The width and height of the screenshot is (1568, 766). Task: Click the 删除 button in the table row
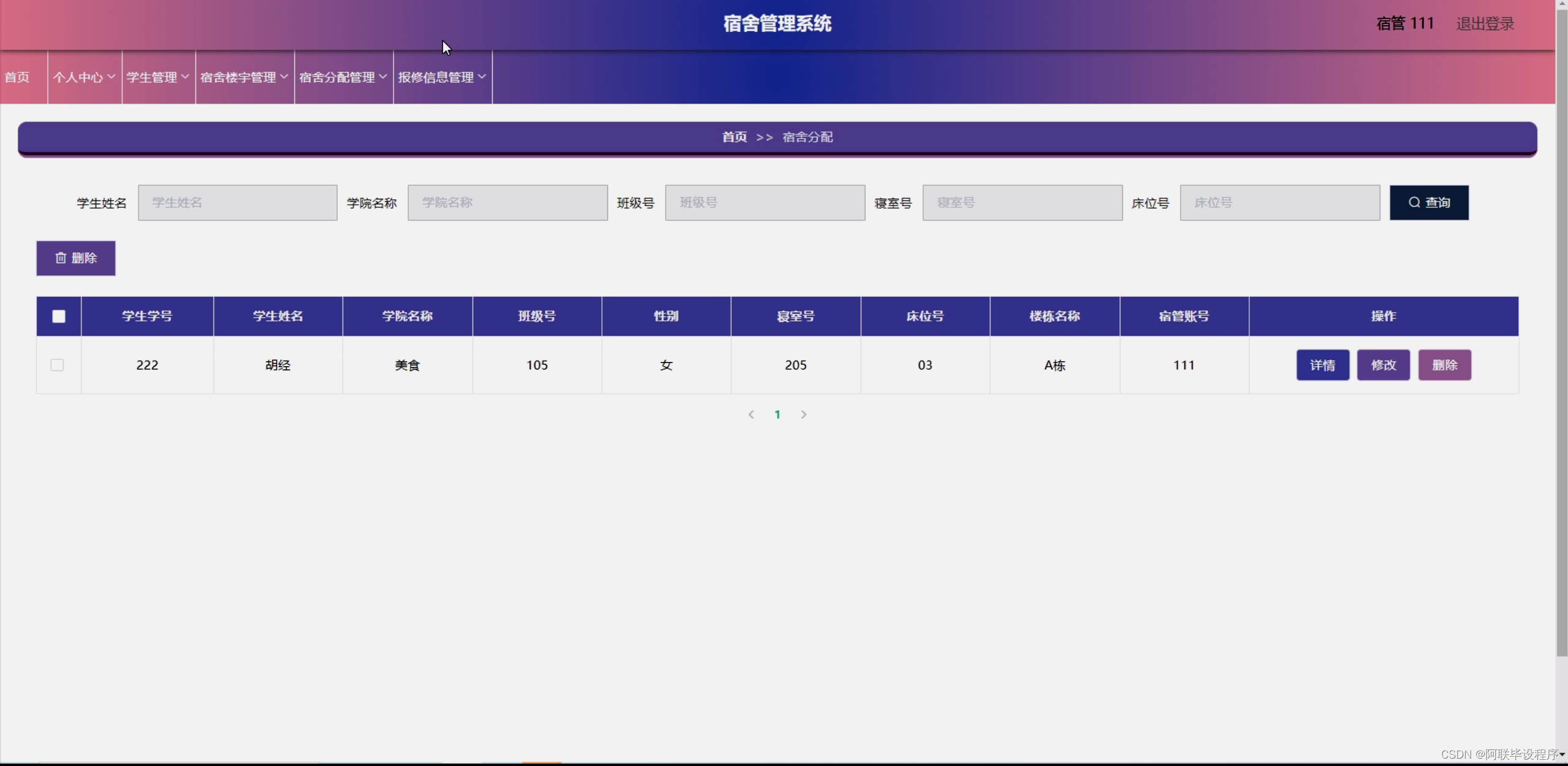point(1445,364)
